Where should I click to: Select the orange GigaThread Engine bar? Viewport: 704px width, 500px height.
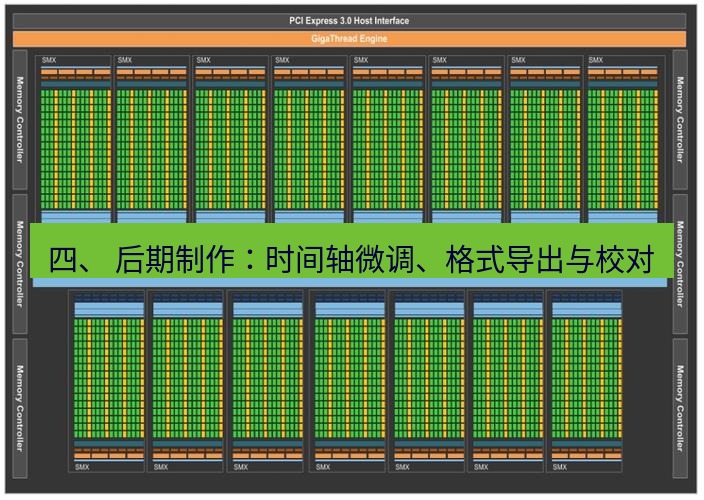point(349,39)
